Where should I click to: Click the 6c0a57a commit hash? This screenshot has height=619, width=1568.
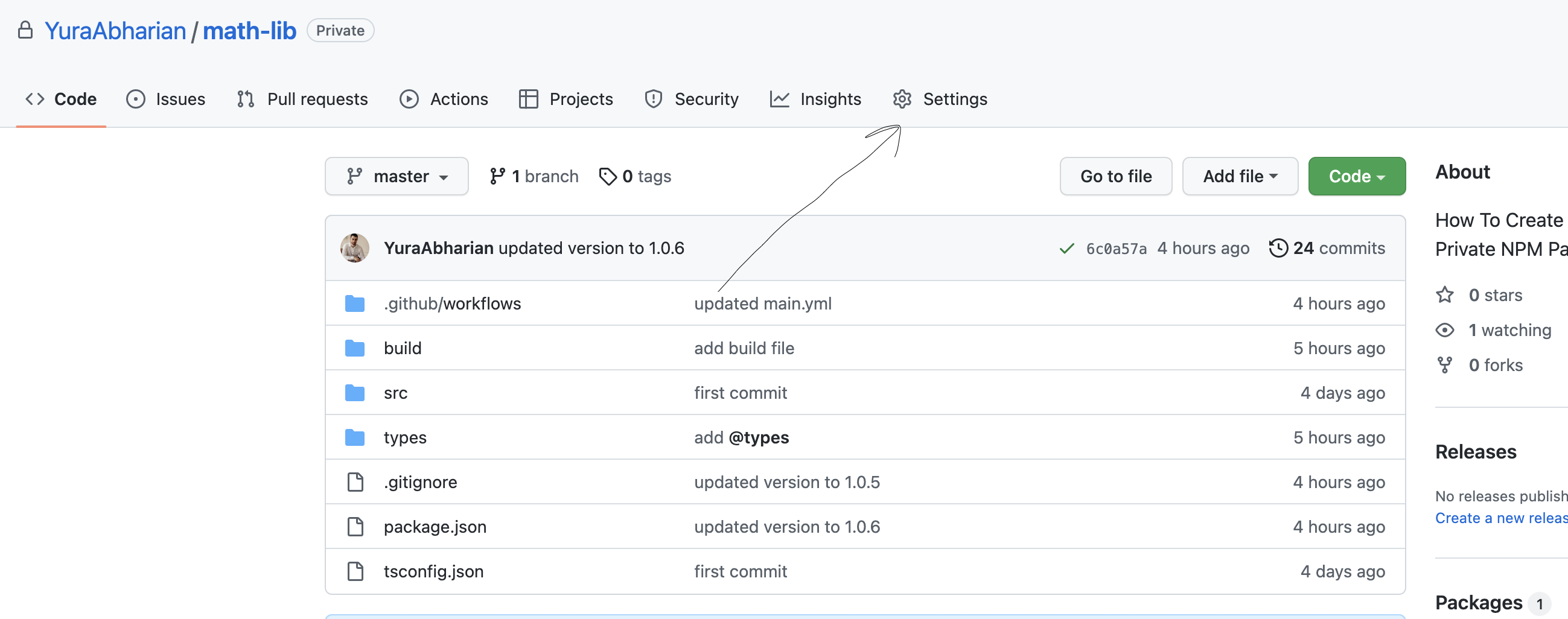(x=1116, y=249)
